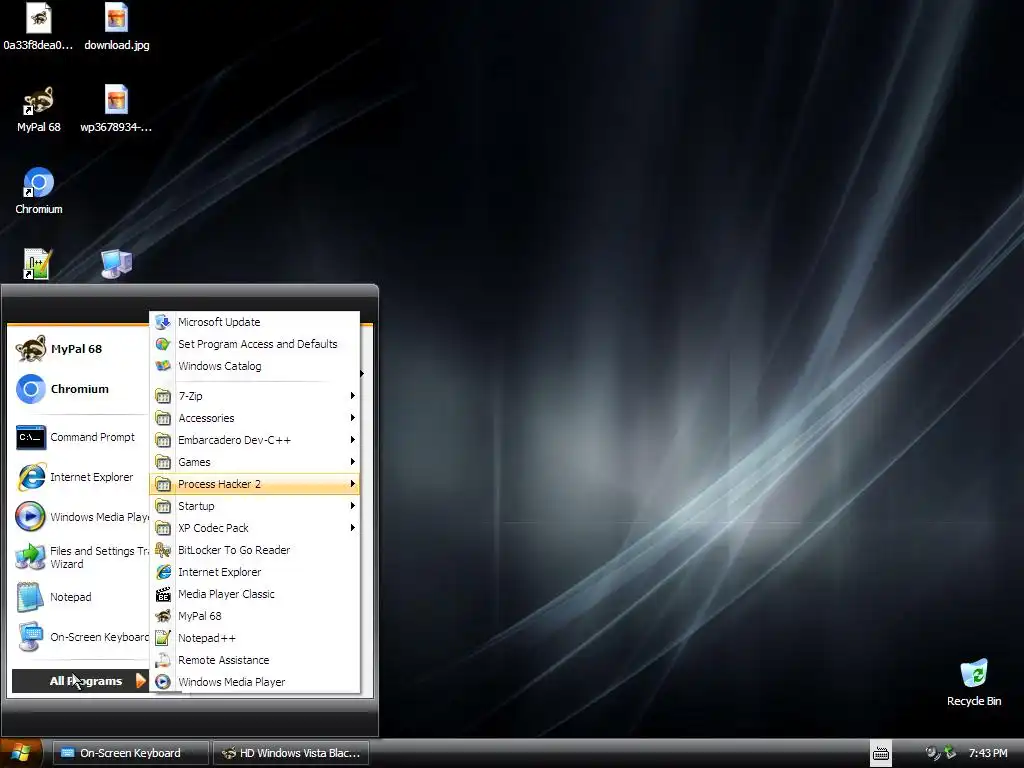Open Windows Catalog entry
1024x768 pixels.
tap(255, 366)
